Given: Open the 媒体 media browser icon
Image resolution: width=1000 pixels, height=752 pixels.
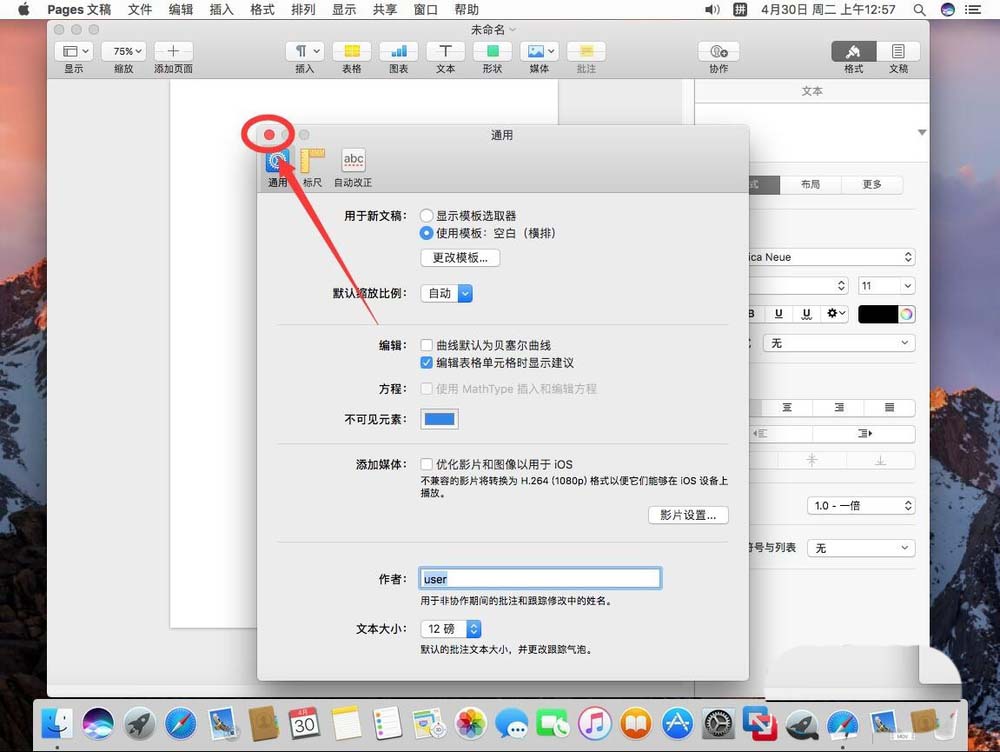Looking at the screenshot, I should pos(536,51).
